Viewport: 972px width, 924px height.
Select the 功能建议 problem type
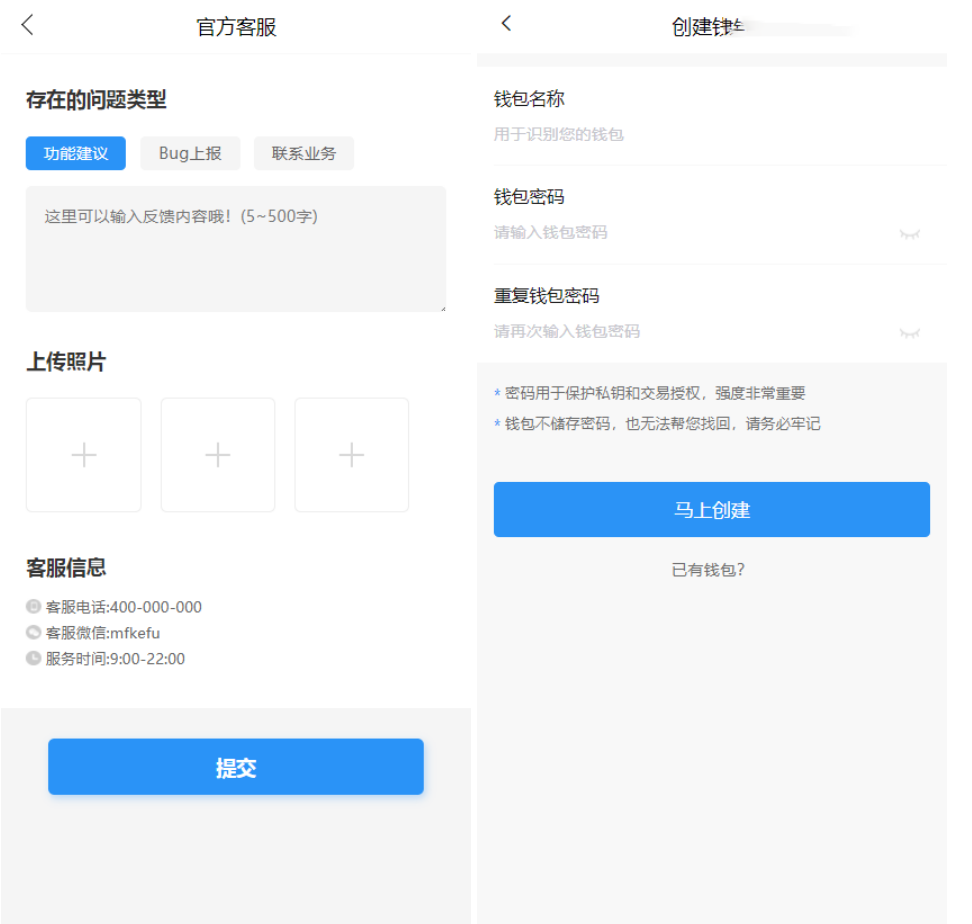click(x=76, y=154)
